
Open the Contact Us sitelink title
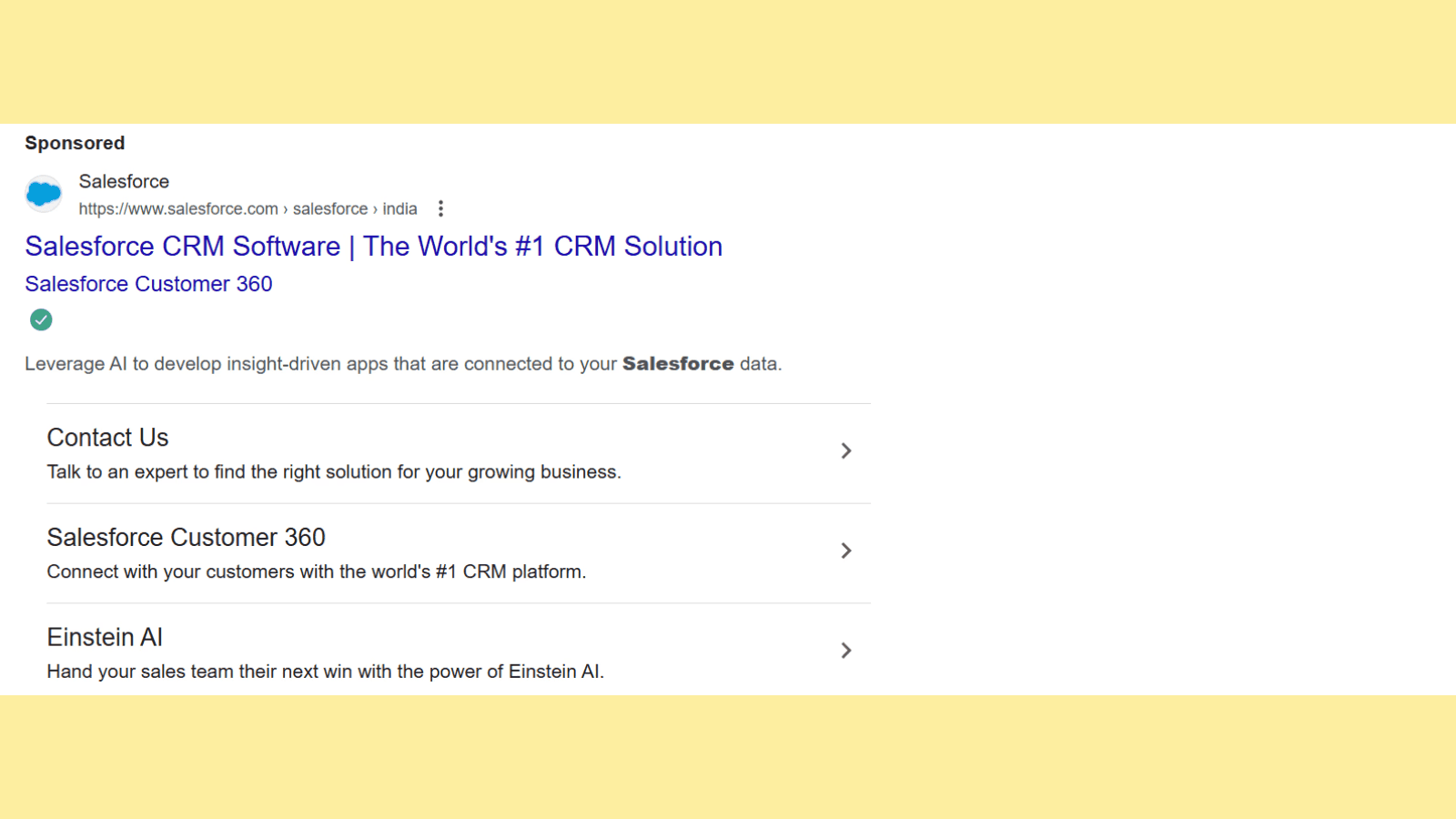[x=107, y=438]
